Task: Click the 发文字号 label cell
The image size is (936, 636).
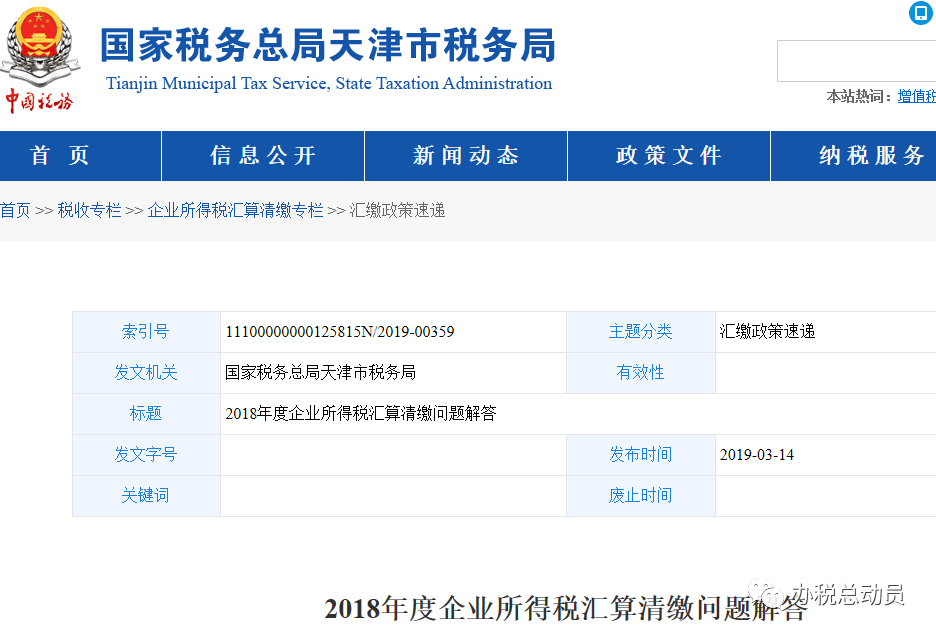Action: [x=146, y=454]
